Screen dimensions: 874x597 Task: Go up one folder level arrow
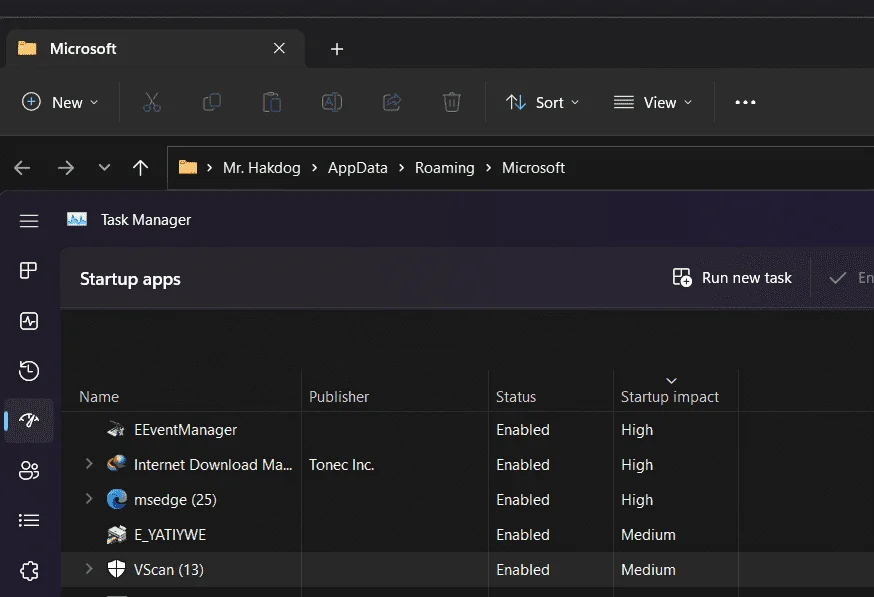(x=140, y=168)
